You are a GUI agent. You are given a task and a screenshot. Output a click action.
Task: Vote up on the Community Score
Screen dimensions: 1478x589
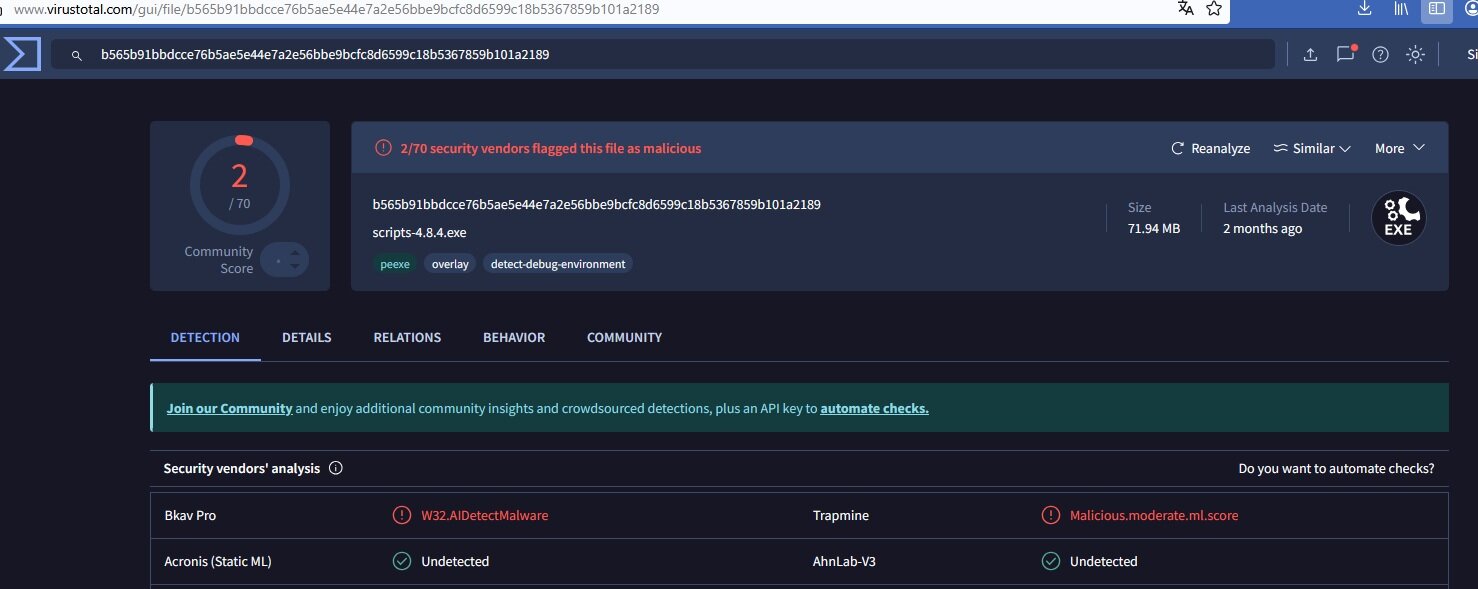295,253
